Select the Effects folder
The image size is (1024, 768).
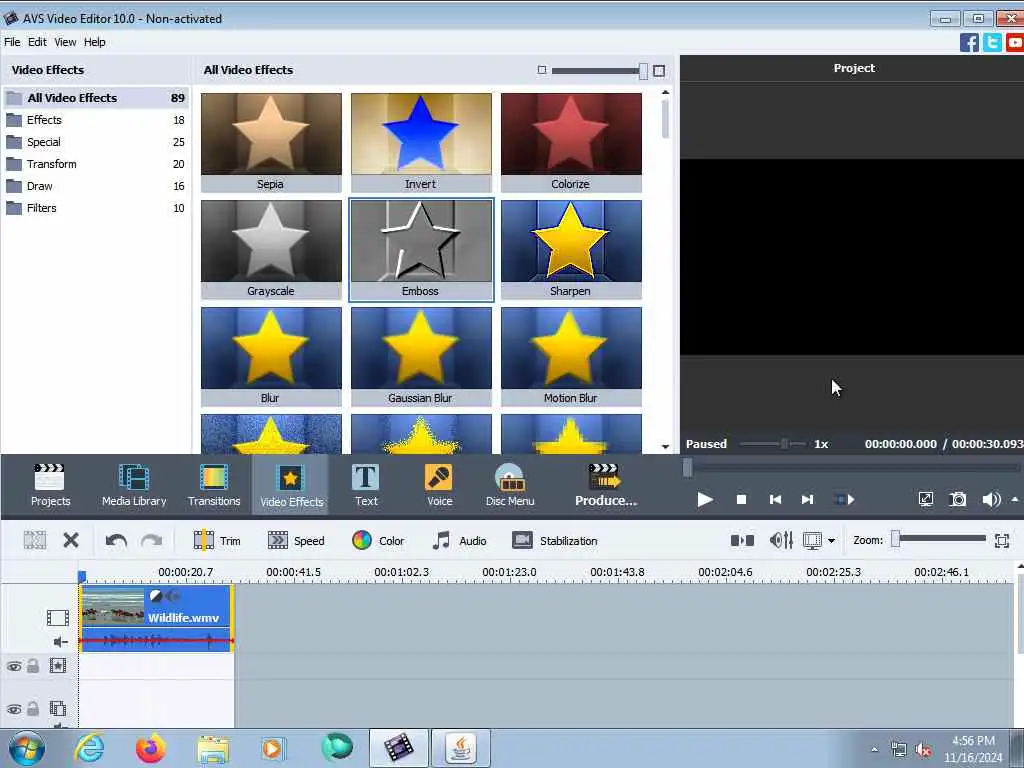[x=96, y=120]
